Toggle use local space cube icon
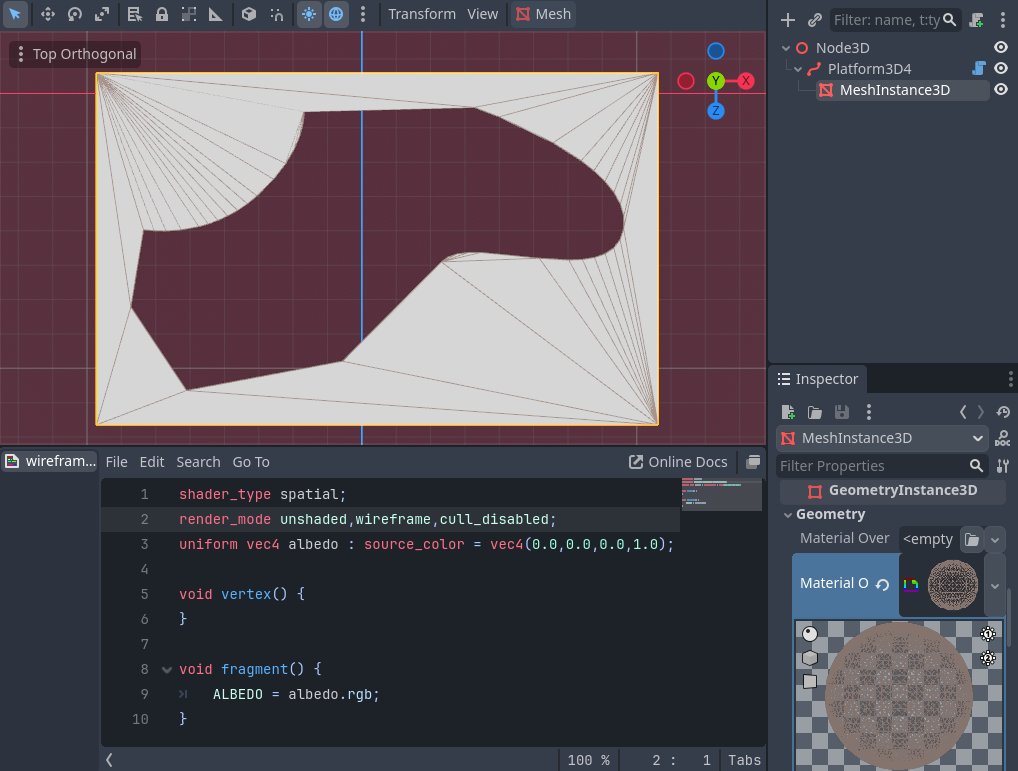Screen dimensions: 1018x771 point(249,14)
